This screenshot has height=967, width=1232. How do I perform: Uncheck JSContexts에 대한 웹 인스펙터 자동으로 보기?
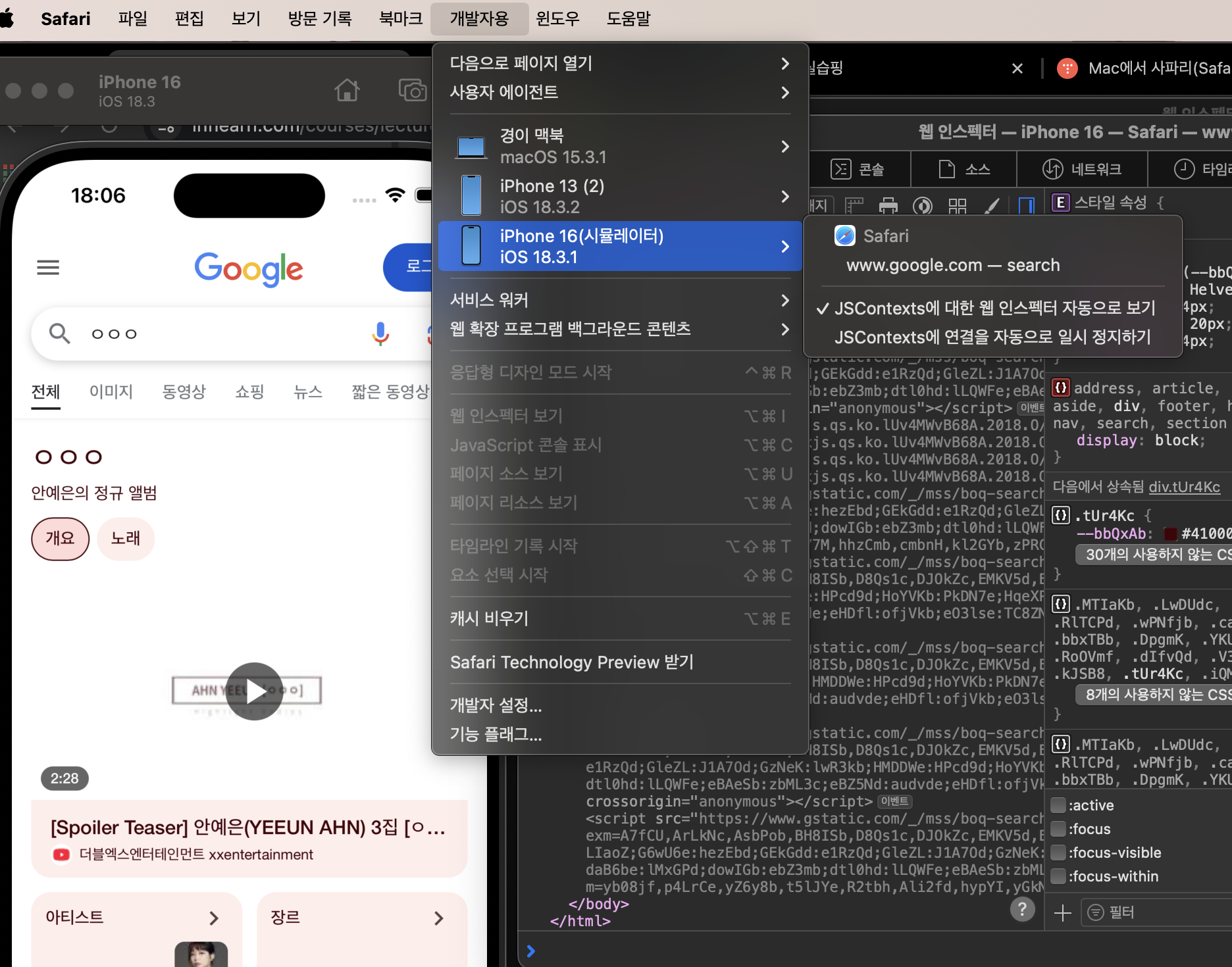[x=993, y=308]
